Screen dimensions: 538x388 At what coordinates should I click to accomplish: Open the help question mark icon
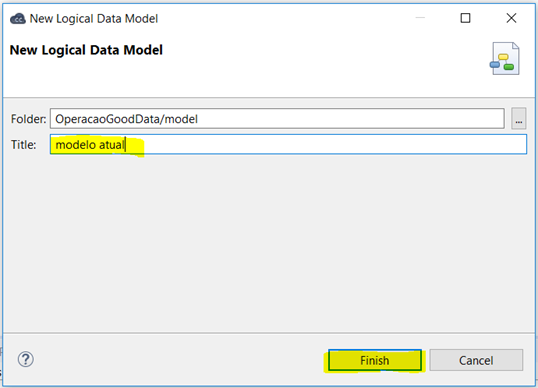(x=26, y=360)
